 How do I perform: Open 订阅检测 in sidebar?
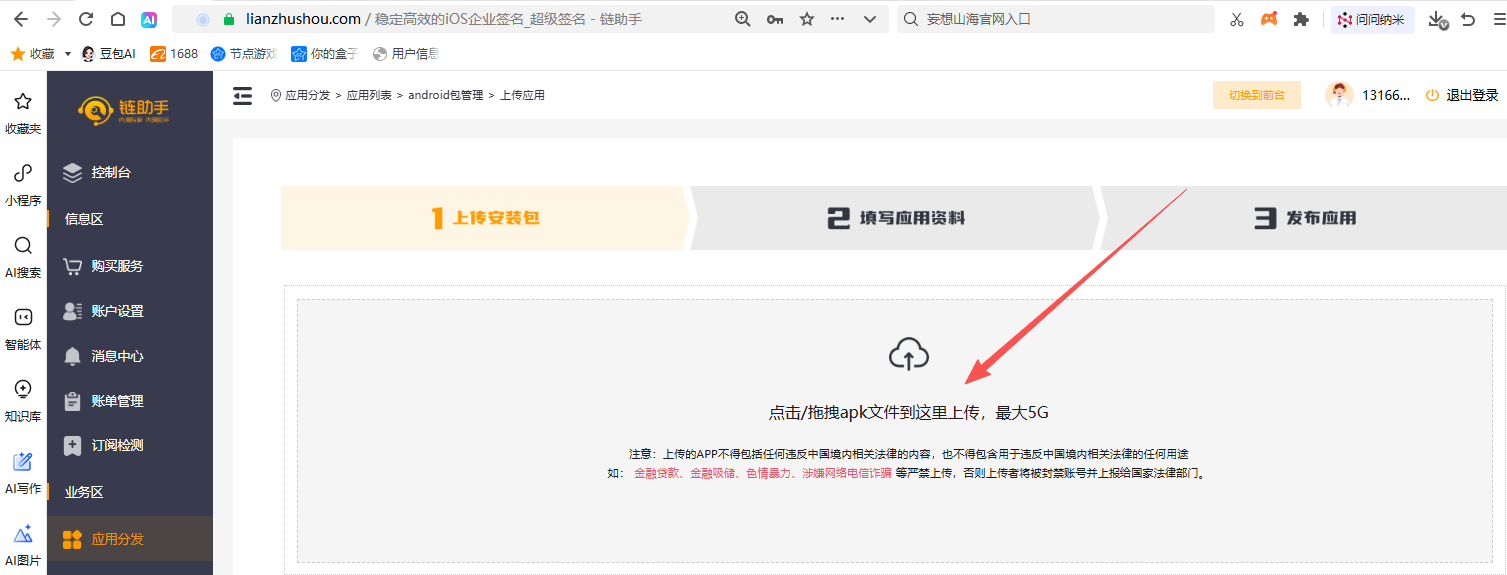tap(116, 445)
